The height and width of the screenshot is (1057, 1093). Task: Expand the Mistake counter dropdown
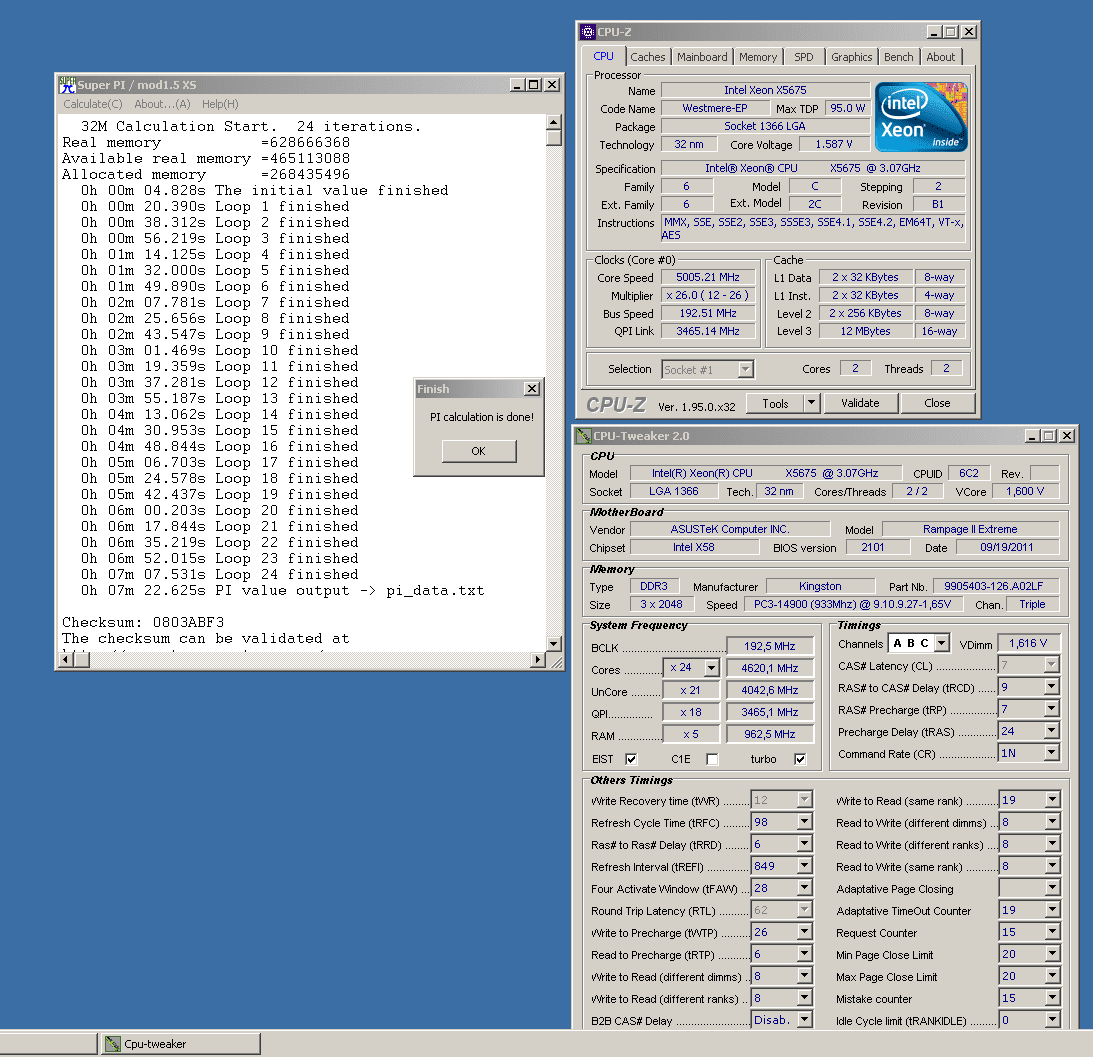(1052, 998)
